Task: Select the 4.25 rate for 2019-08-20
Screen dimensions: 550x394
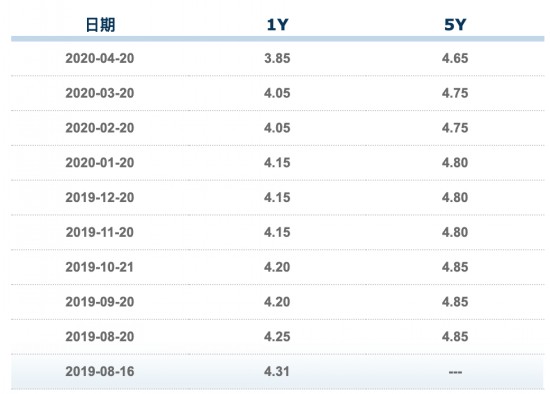Action: tap(277, 336)
